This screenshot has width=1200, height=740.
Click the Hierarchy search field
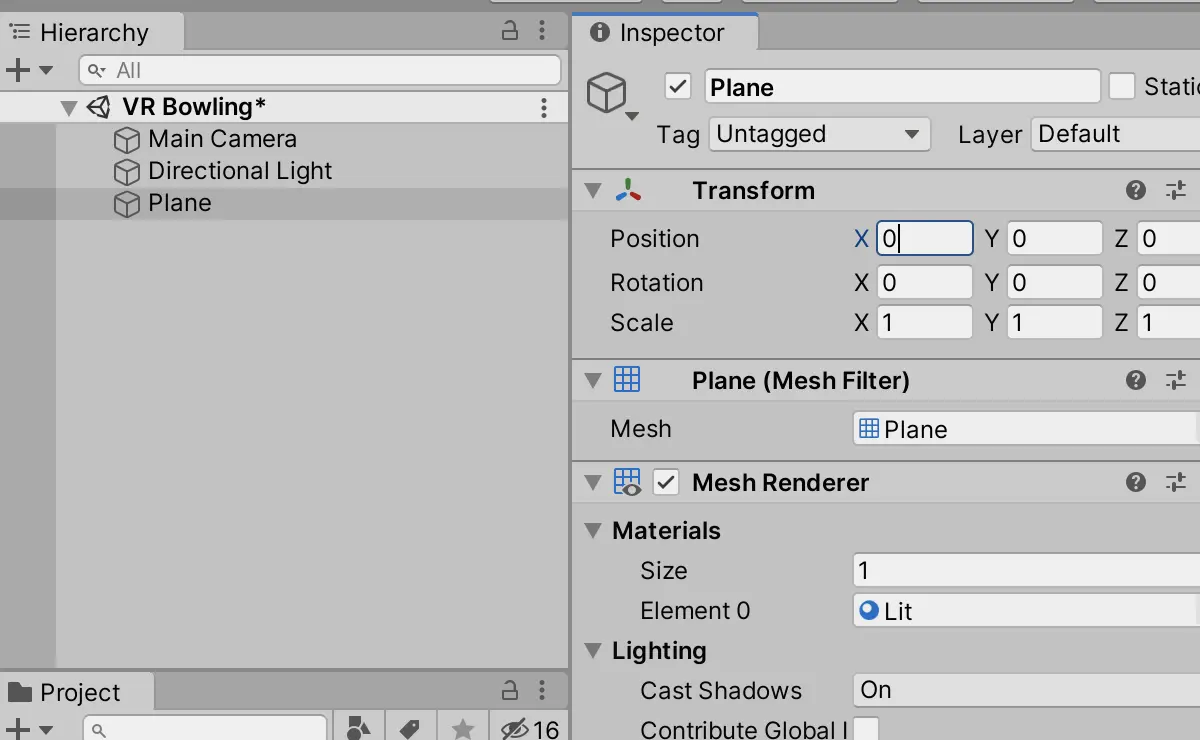[x=320, y=70]
